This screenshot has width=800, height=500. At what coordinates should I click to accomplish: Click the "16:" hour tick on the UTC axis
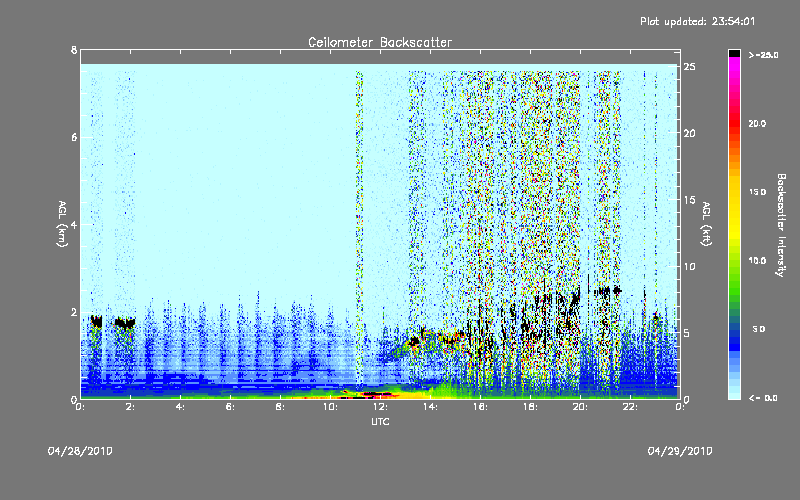(x=481, y=407)
